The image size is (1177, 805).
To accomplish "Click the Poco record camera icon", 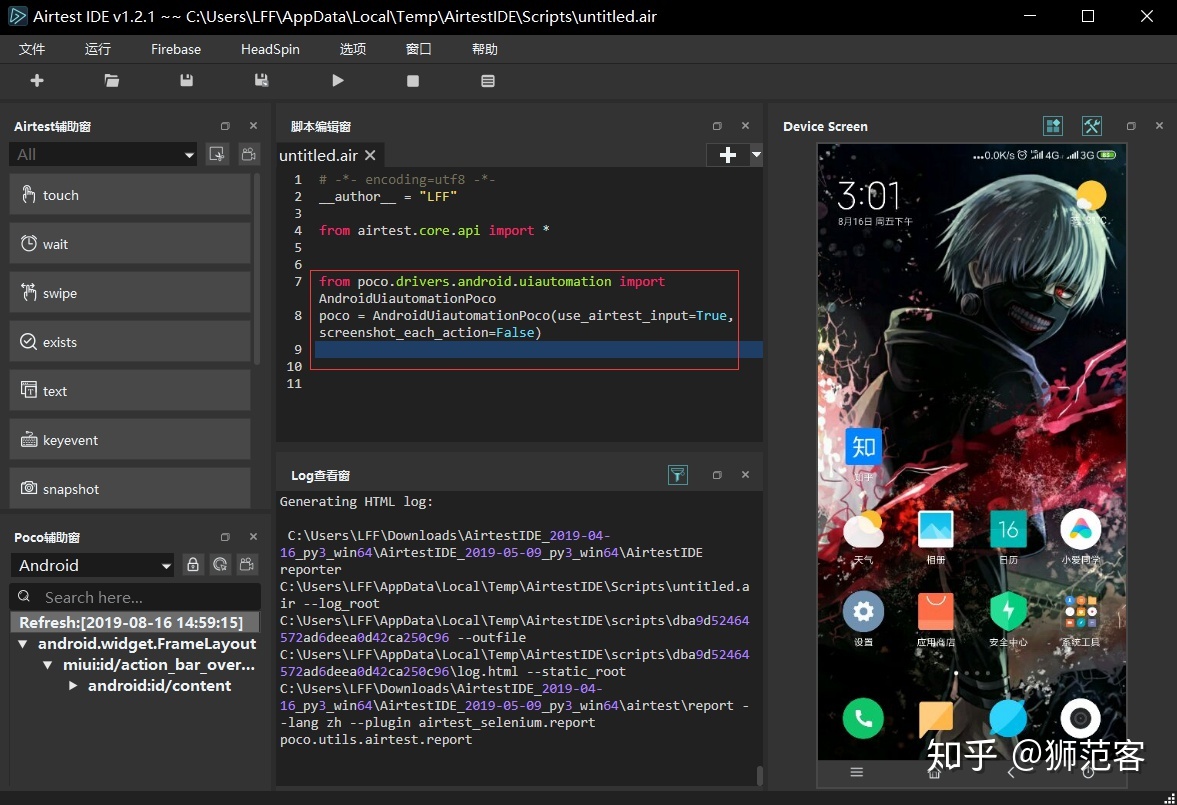I will coord(247,565).
